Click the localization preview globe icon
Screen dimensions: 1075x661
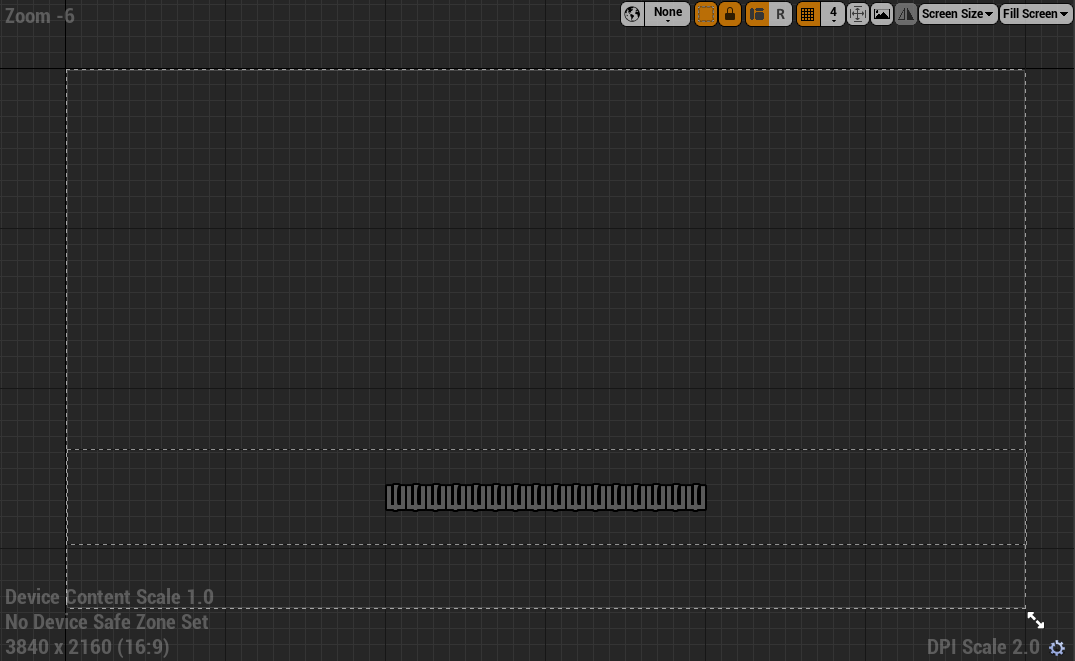(x=632, y=14)
